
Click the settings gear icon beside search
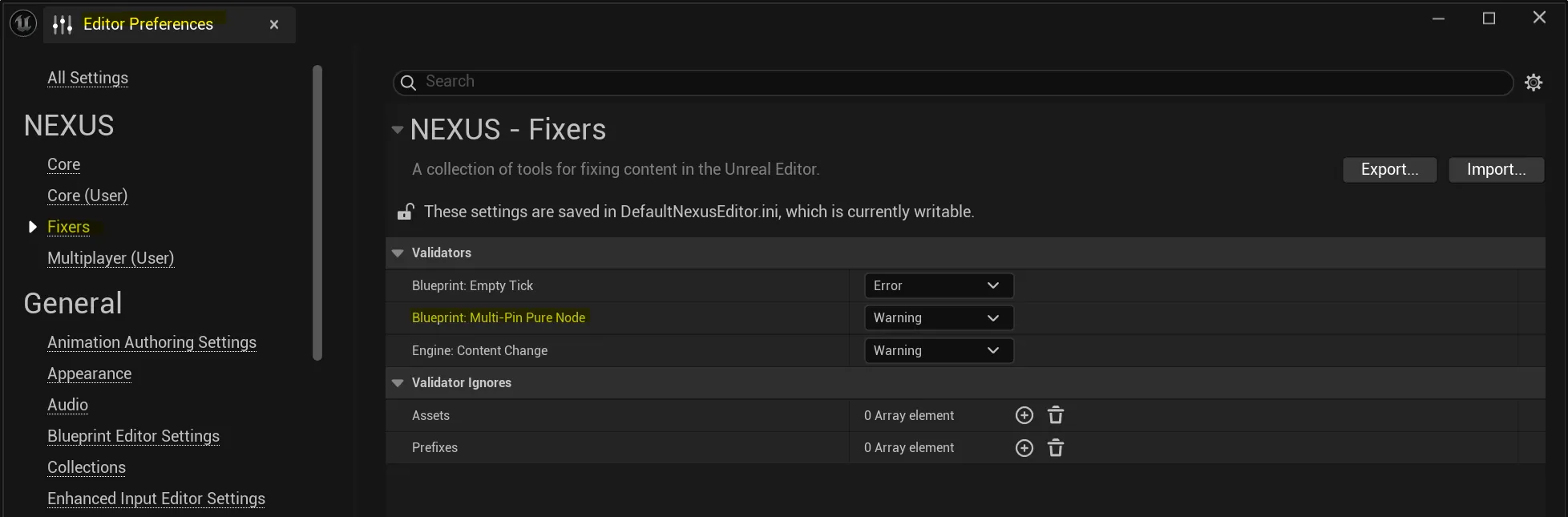point(1533,83)
